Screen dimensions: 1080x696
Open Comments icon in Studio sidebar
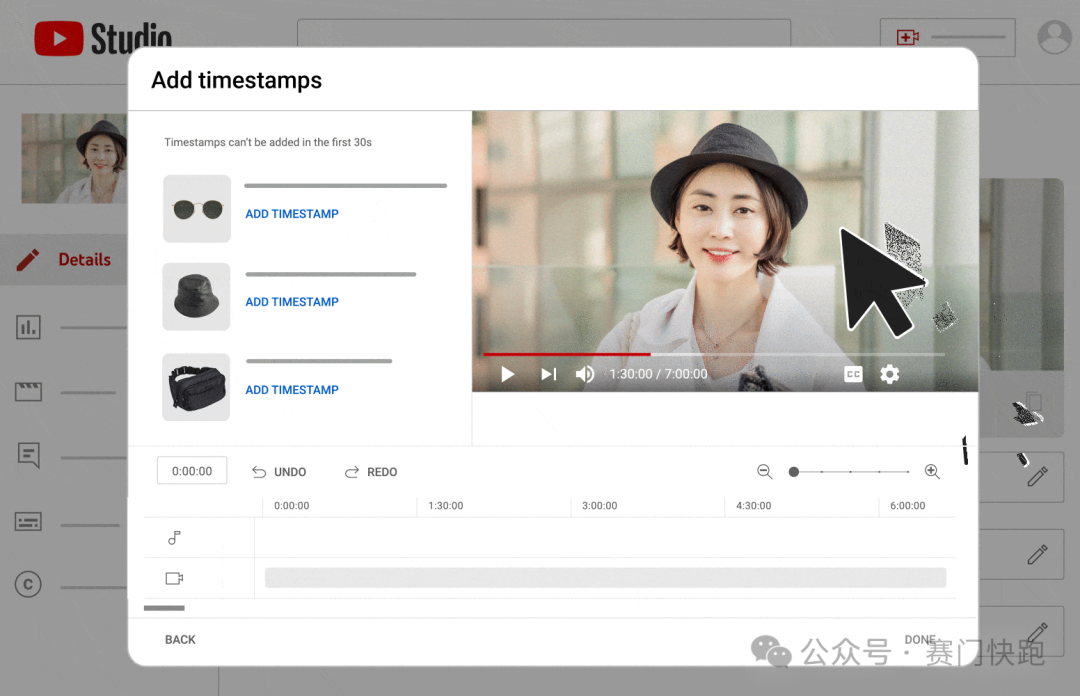(x=28, y=456)
